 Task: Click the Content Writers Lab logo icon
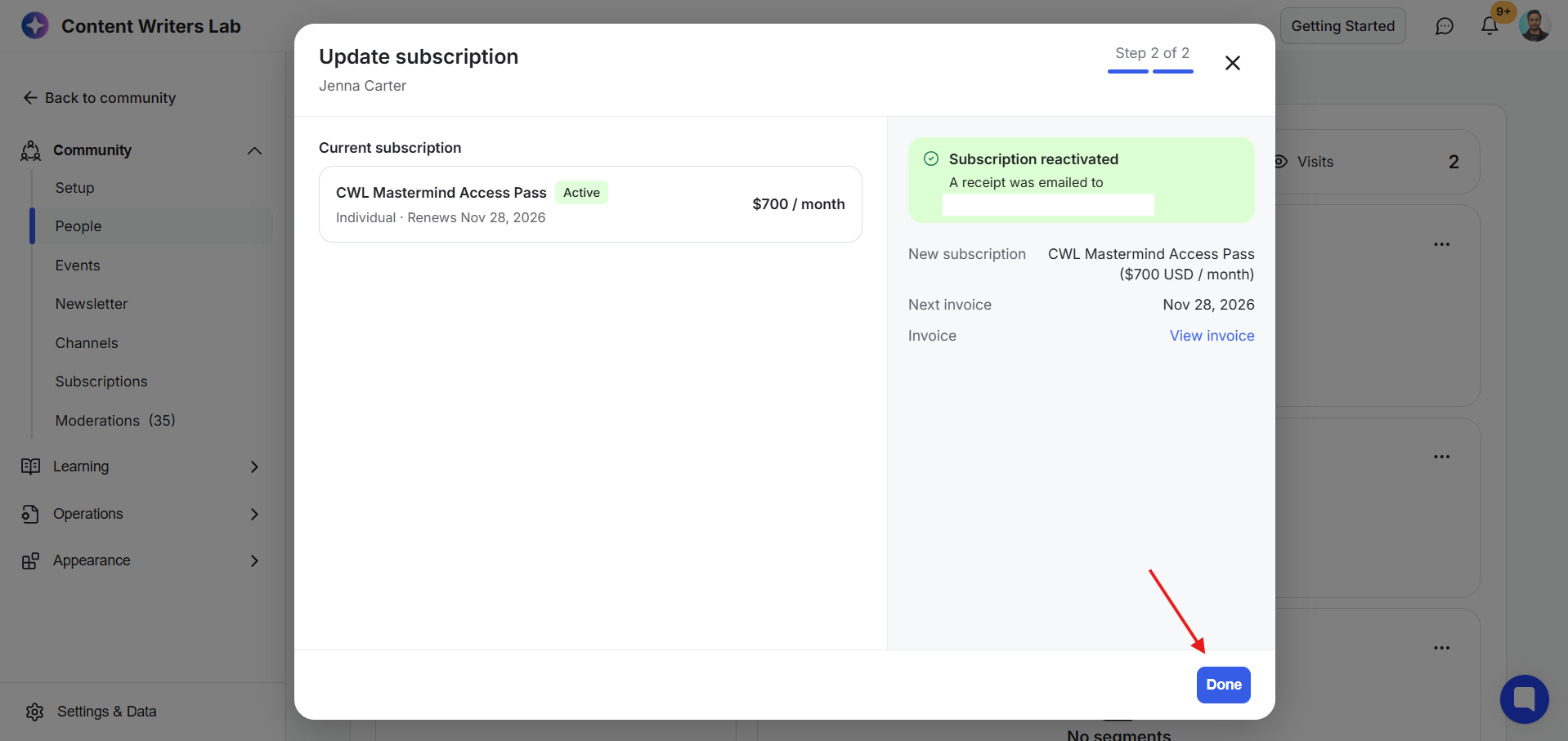[x=35, y=25]
